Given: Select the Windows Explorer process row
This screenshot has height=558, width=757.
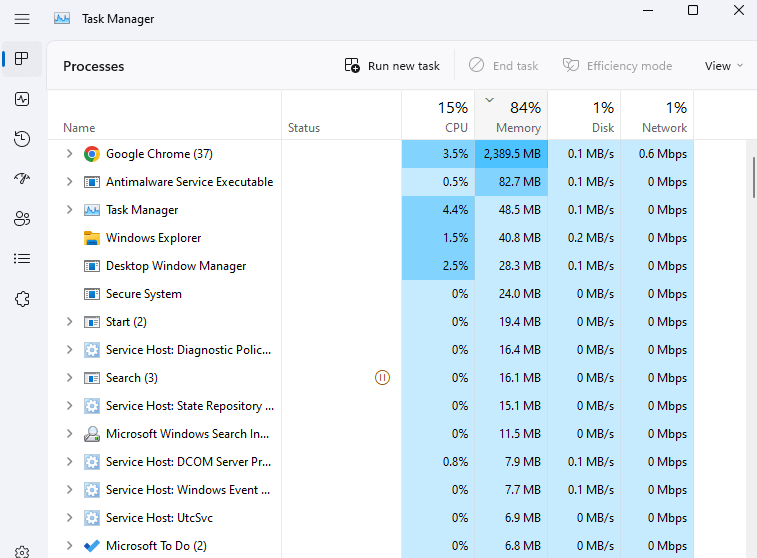Looking at the screenshot, I should tap(153, 238).
